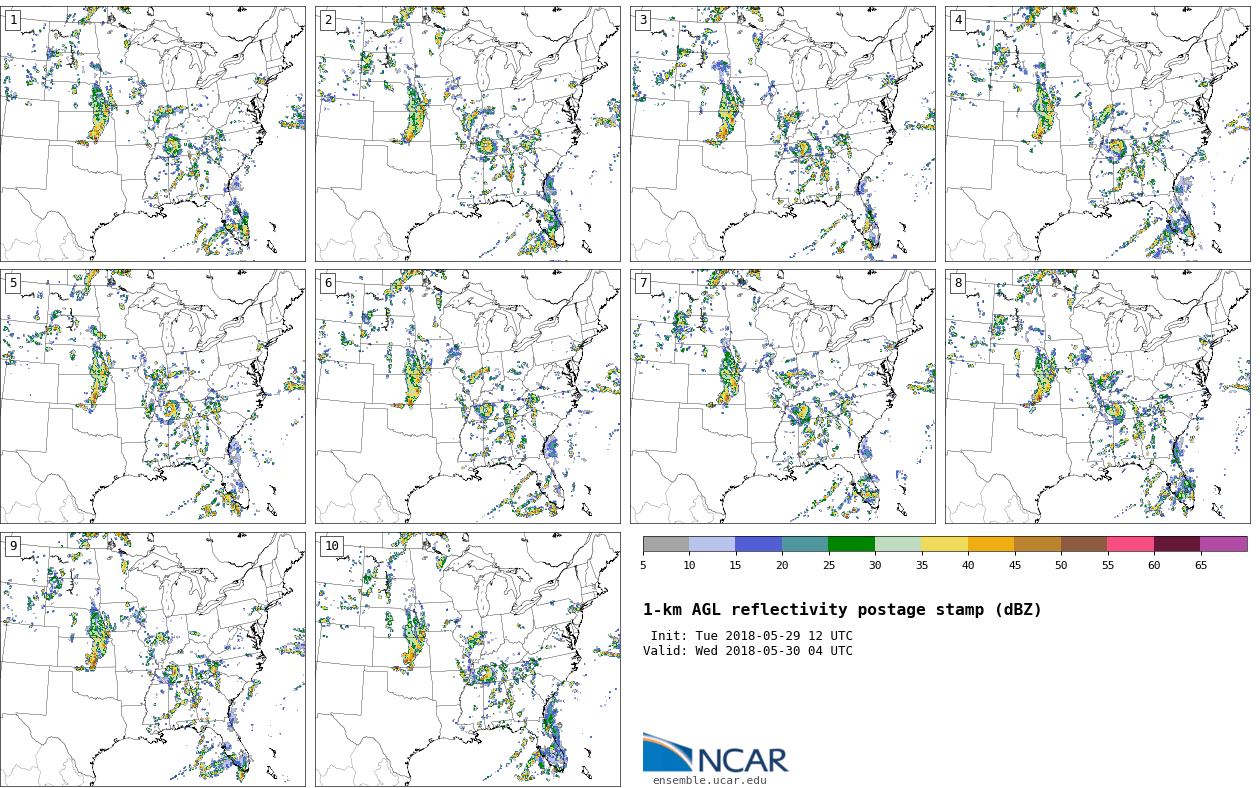Click the Valid time text line
The height and width of the screenshot is (788, 1260).
[747, 651]
